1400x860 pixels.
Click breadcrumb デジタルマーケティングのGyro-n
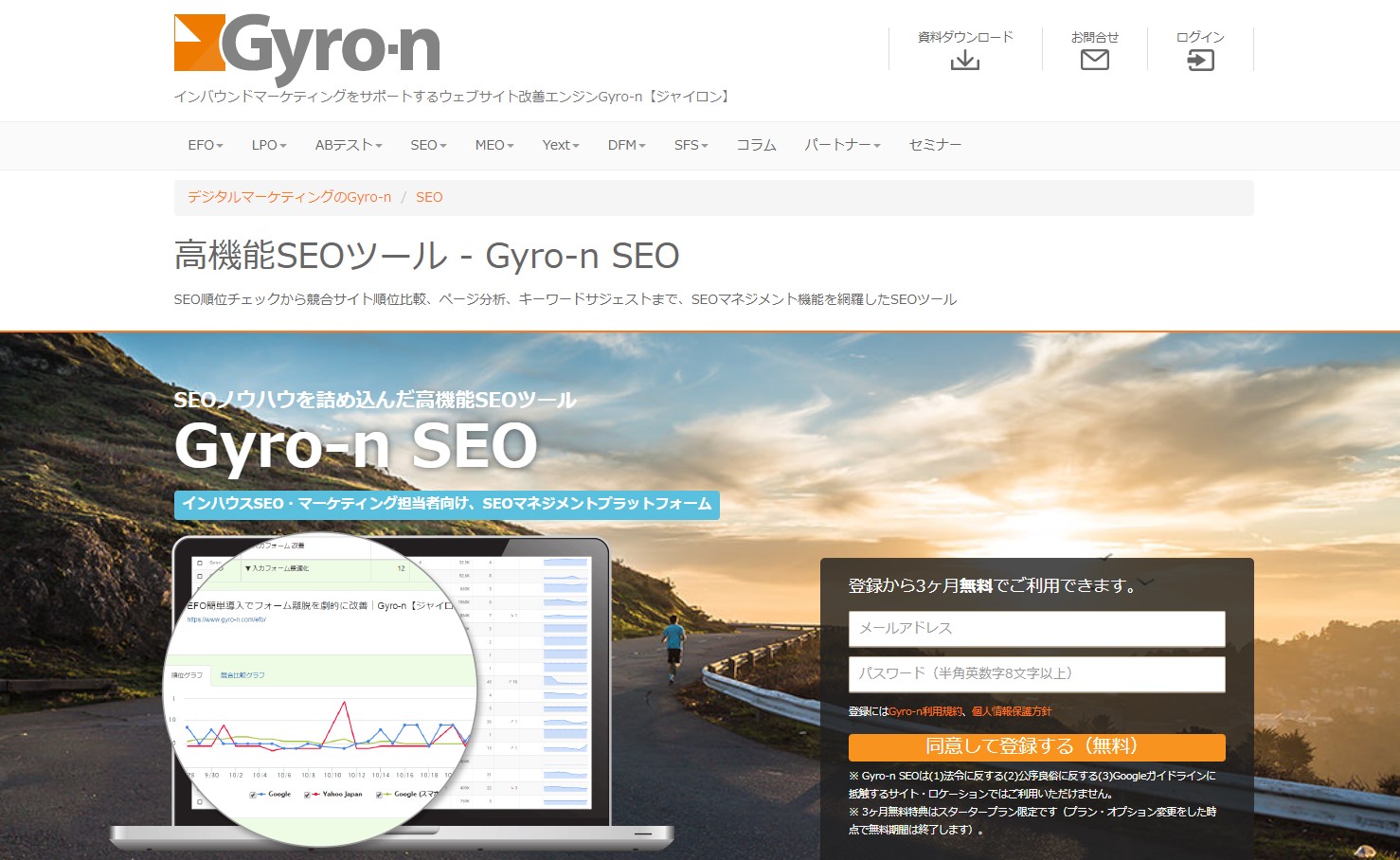pos(289,197)
